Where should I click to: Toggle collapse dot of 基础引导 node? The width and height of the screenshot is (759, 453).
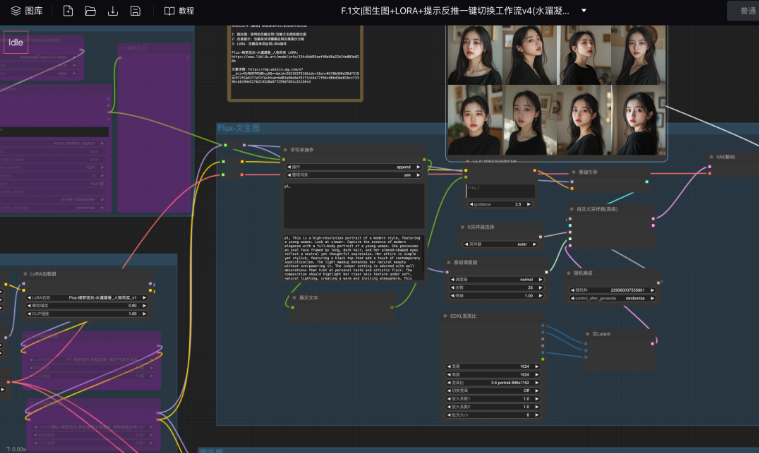pyautogui.click(x=574, y=172)
